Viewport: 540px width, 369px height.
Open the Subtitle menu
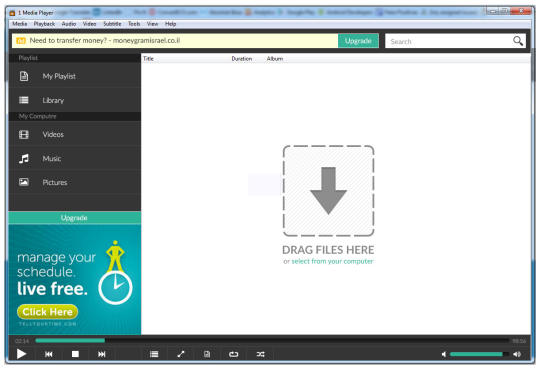pos(112,24)
